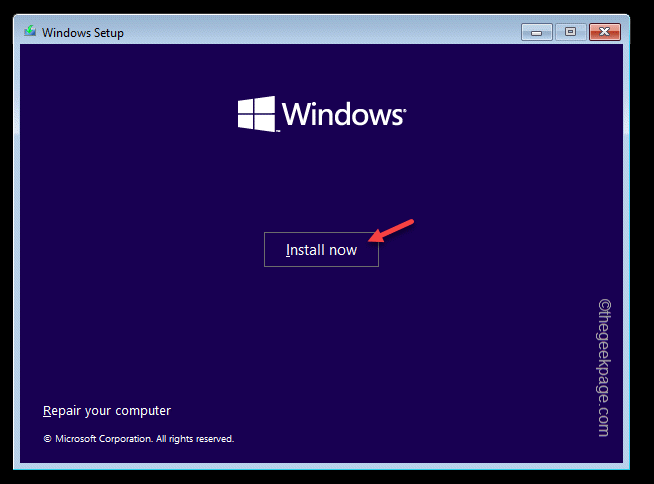The image size is (654, 484).
Task: Click the Windows Setup title bar icon
Action: tap(30, 31)
